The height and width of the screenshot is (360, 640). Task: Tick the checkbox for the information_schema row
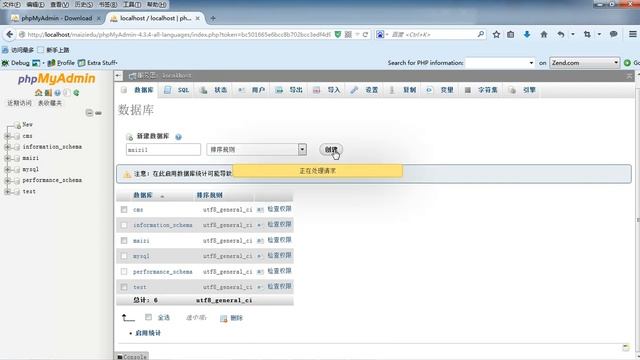[x=124, y=225]
